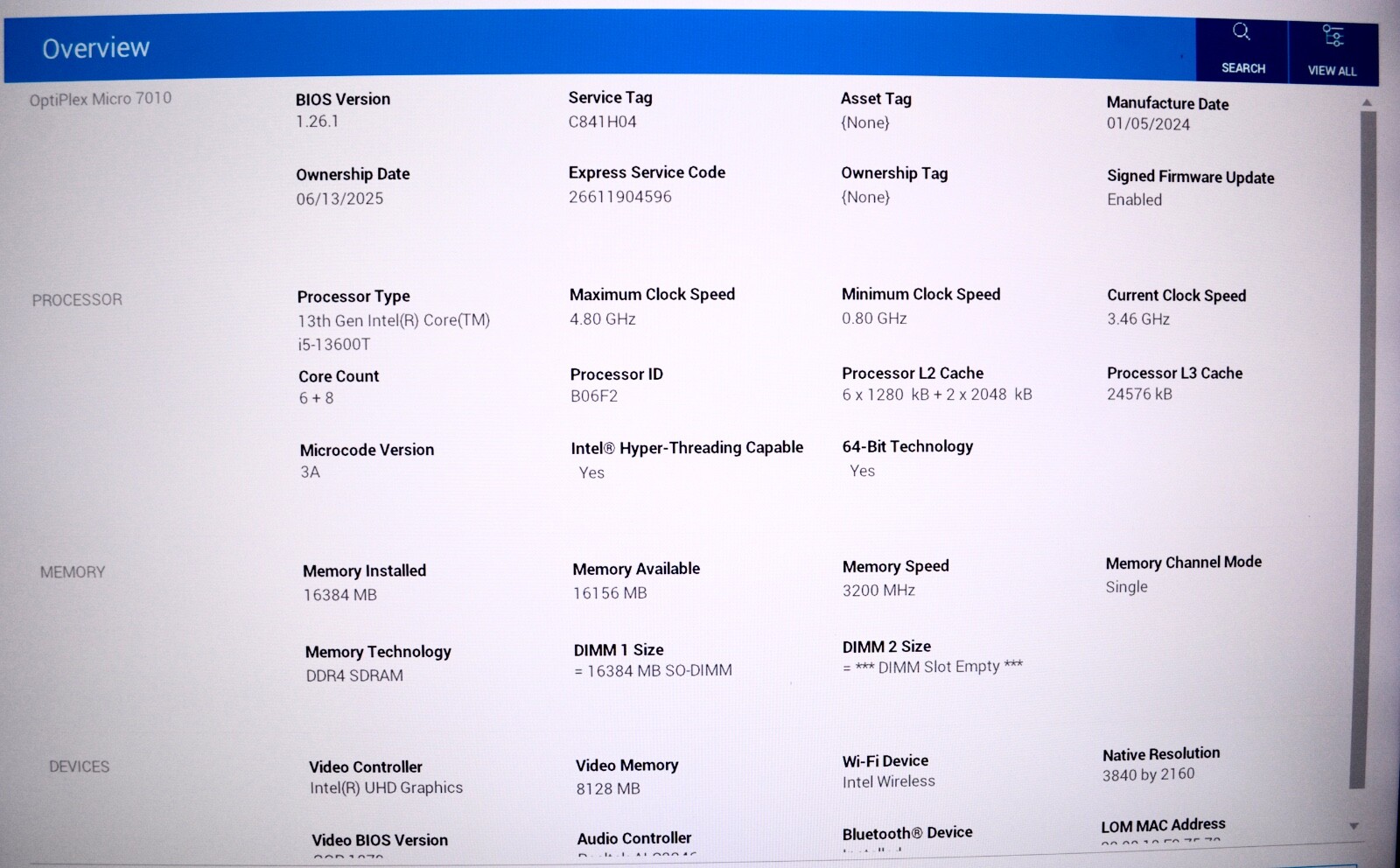Select Current Clock Speed 3.46 GHz
This screenshot has width=1400, height=868.
(x=1138, y=319)
